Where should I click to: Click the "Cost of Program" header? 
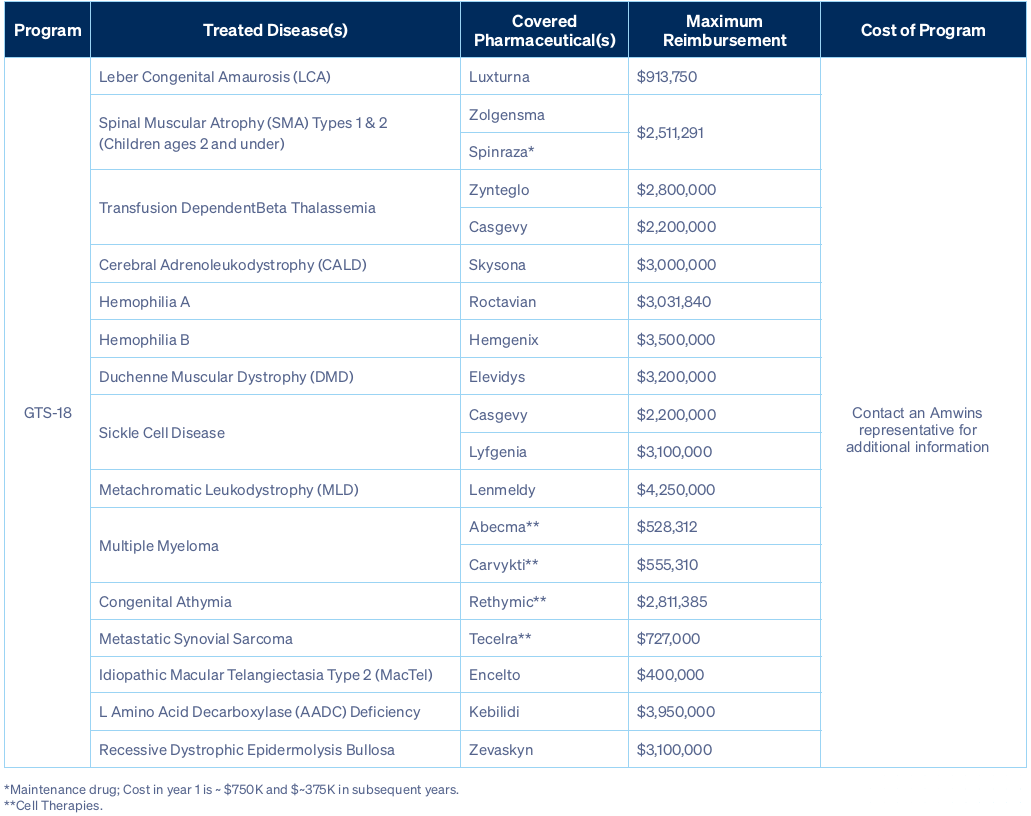coord(923,30)
